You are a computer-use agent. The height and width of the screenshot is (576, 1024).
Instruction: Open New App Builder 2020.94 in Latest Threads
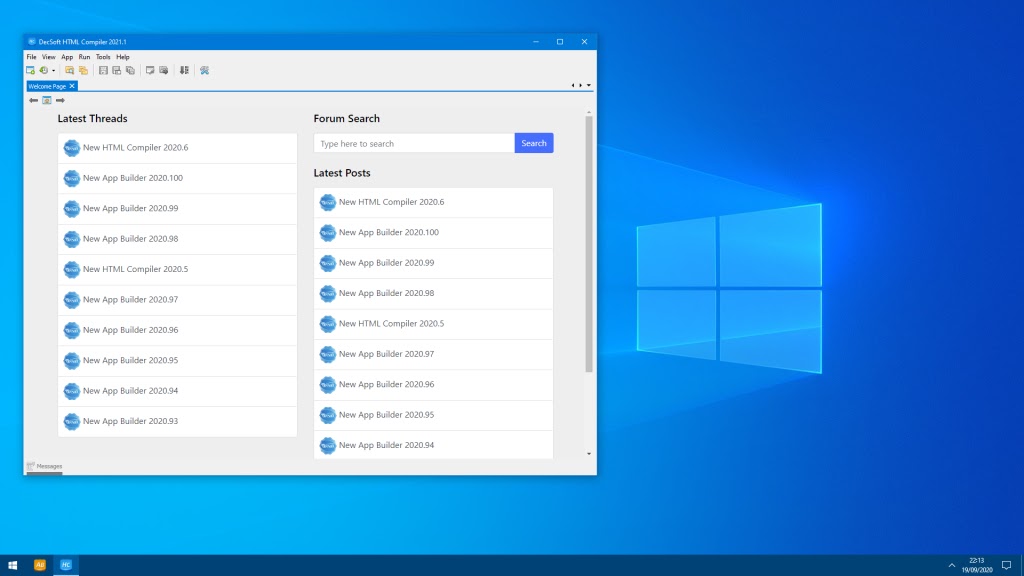(x=177, y=391)
